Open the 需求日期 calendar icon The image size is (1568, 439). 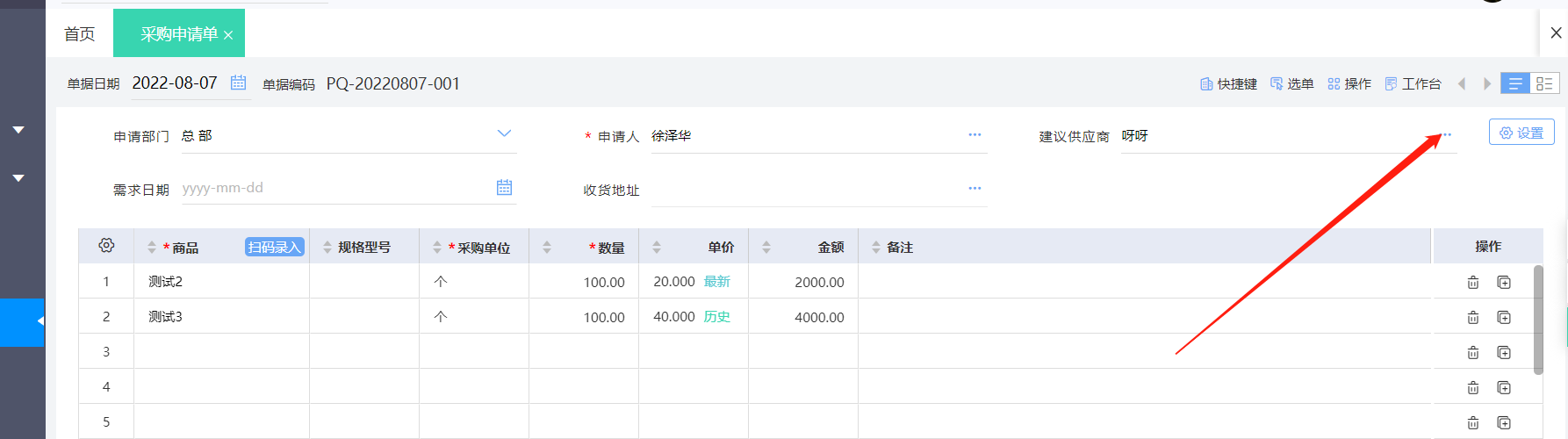(504, 188)
